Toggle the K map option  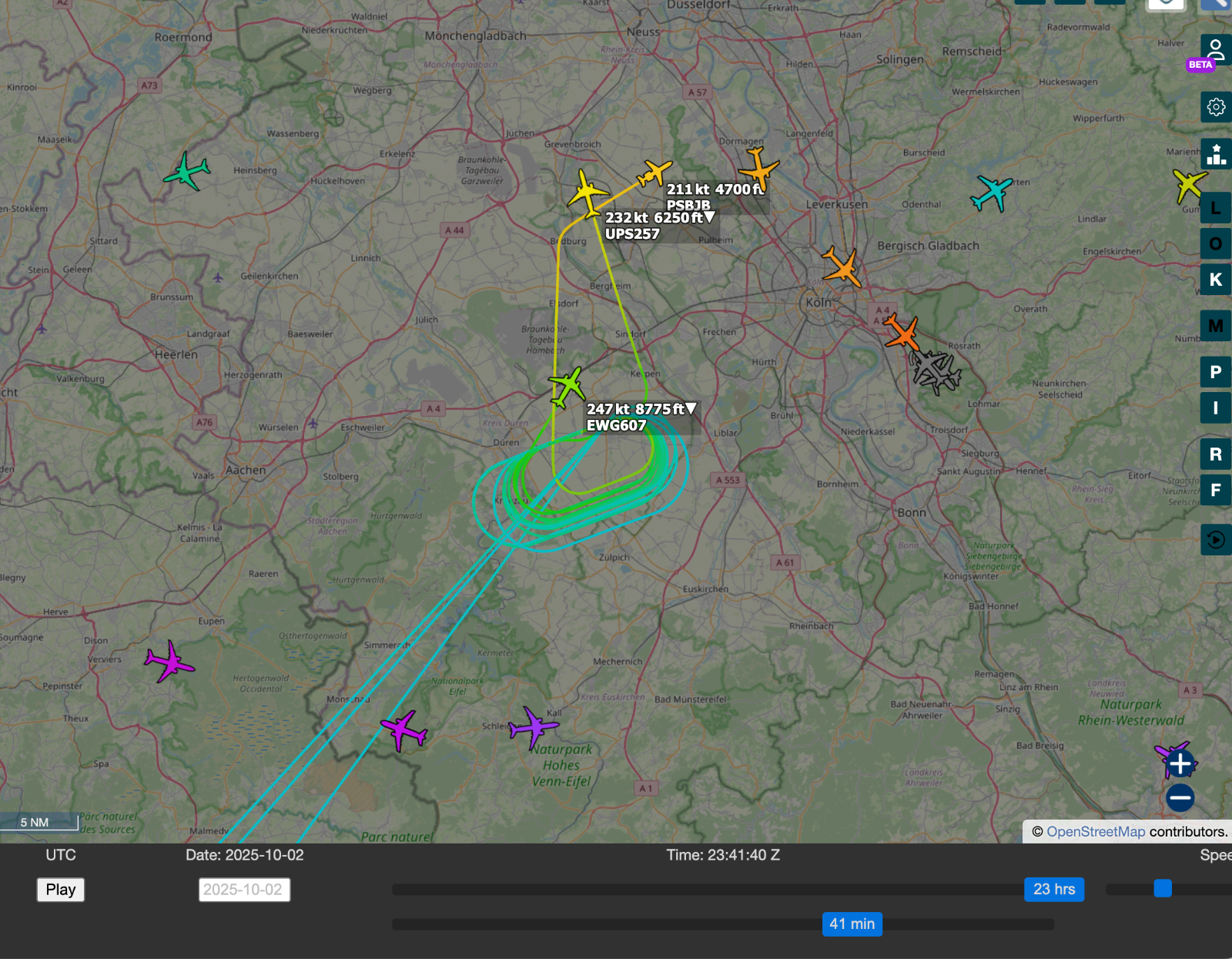pos(1216,280)
